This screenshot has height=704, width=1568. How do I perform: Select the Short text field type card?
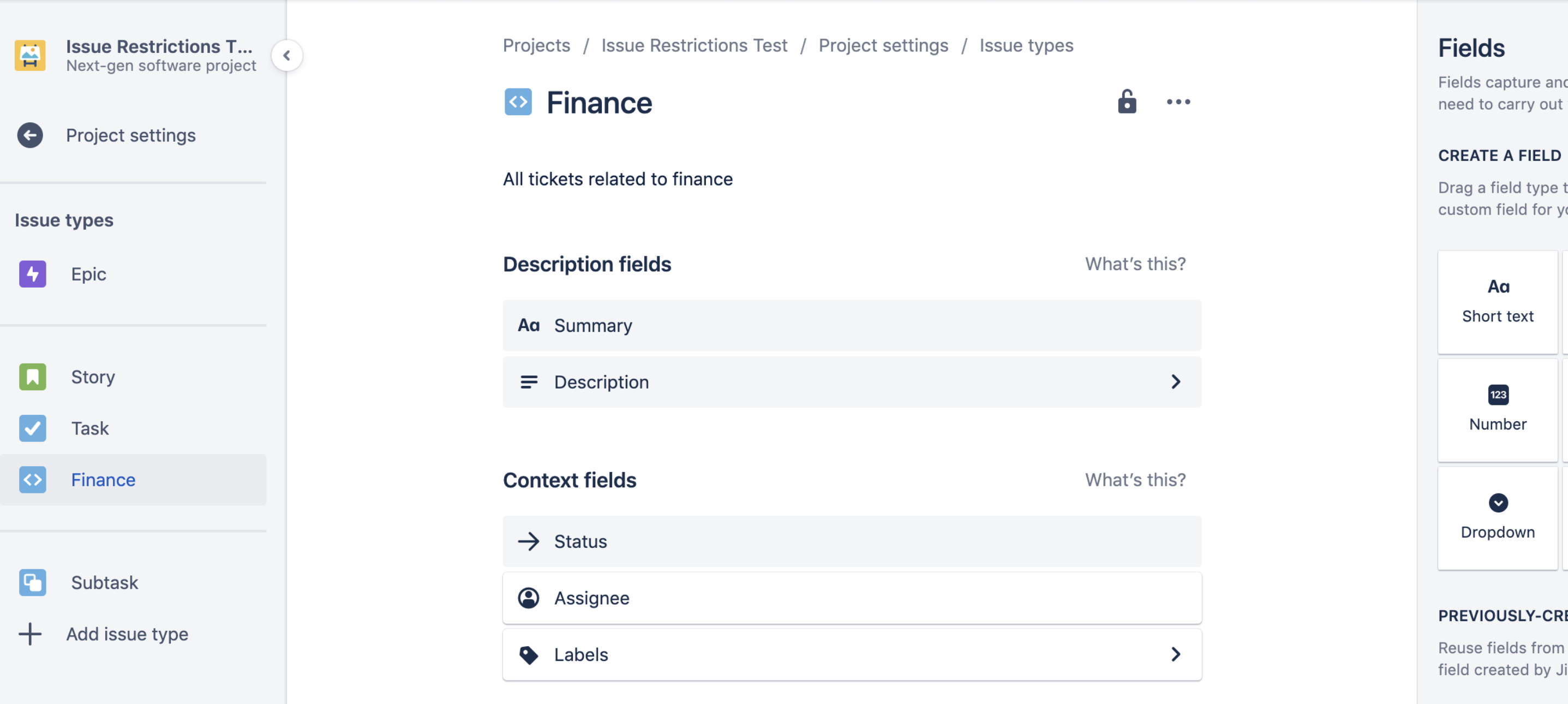1498,301
